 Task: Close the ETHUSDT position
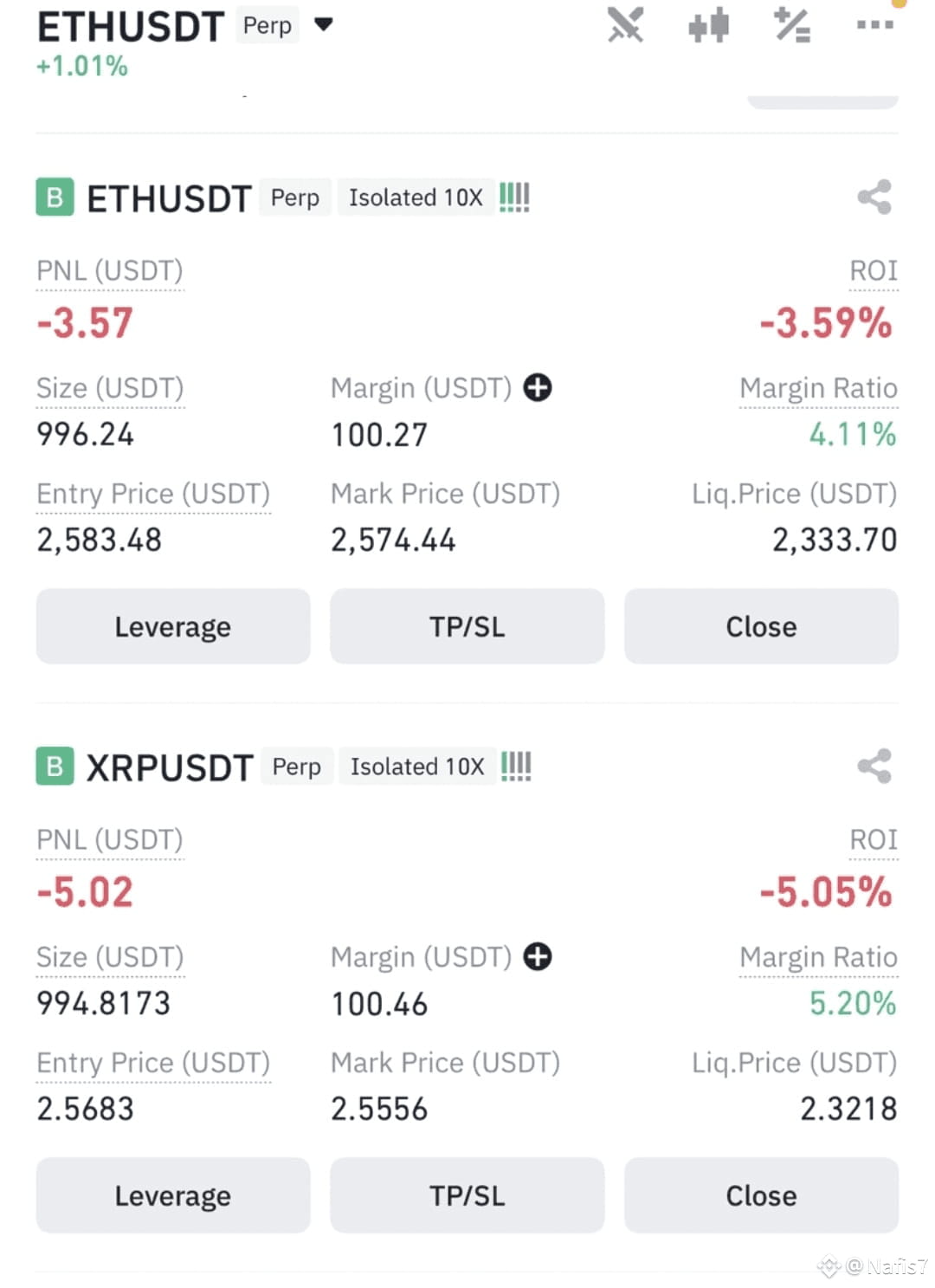point(761,626)
